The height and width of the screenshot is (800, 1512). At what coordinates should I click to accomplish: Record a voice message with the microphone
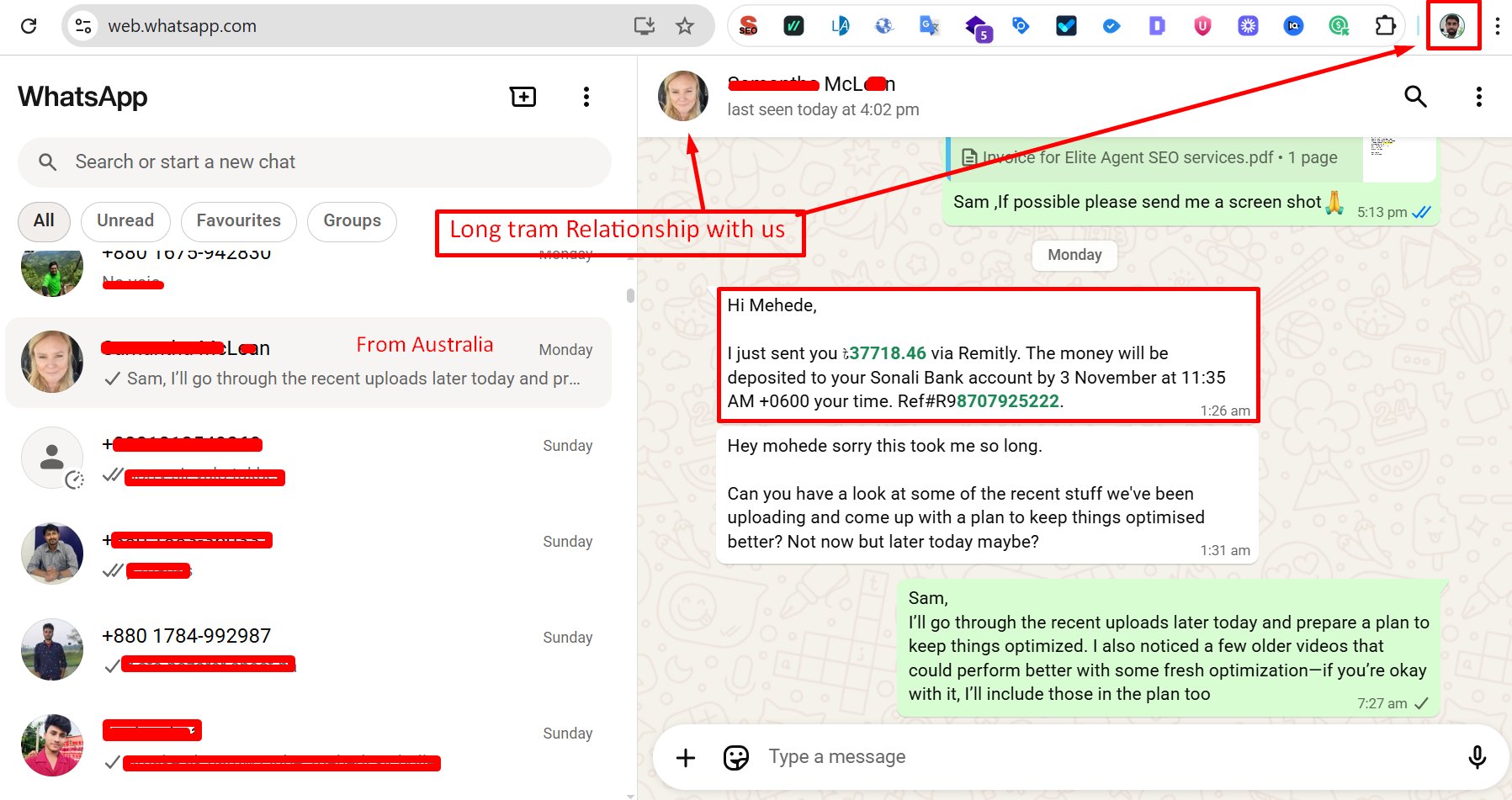tap(1477, 758)
